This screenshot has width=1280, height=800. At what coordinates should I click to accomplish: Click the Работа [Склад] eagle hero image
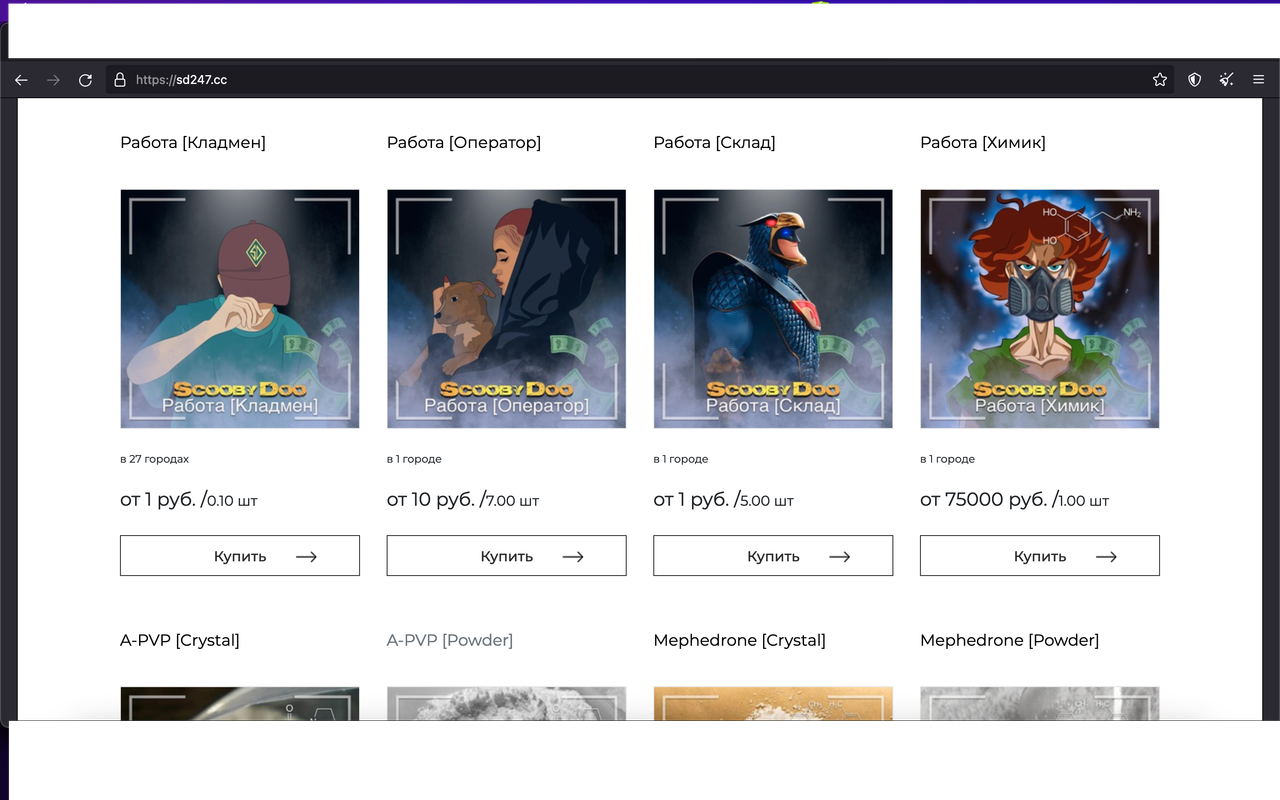[773, 309]
